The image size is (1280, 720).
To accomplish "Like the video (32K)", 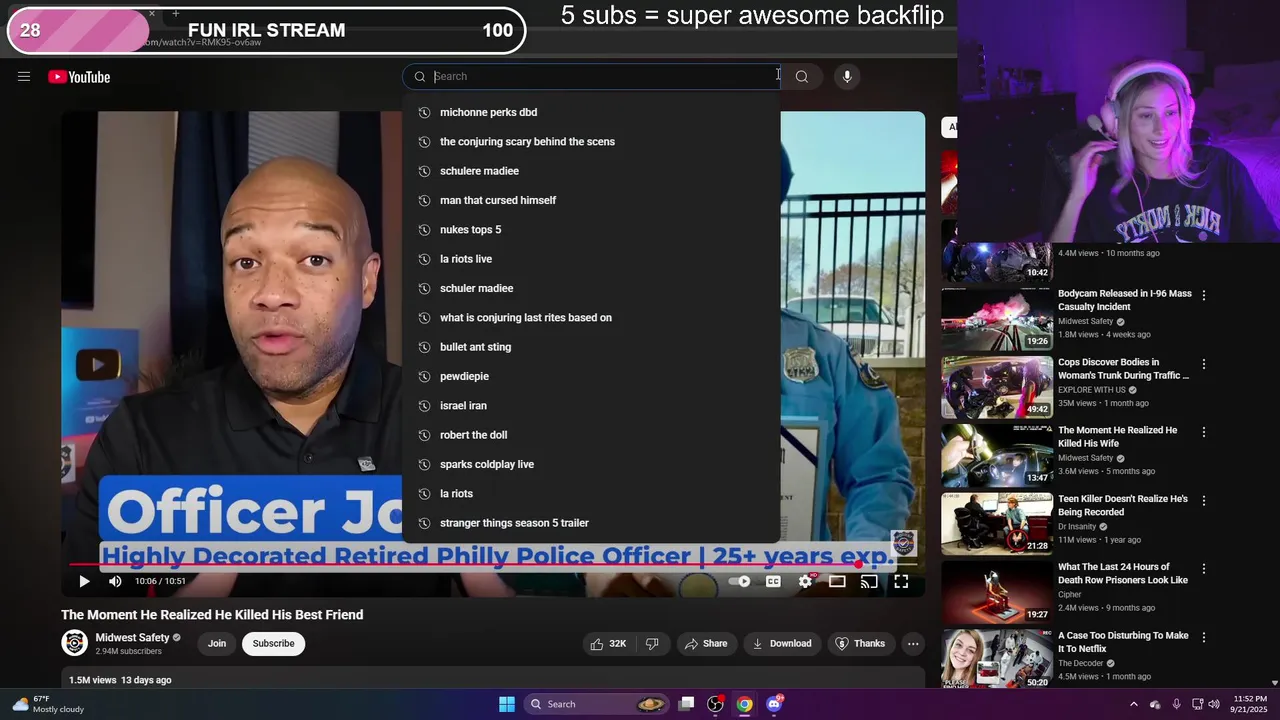I will pyautogui.click(x=609, y=643).
